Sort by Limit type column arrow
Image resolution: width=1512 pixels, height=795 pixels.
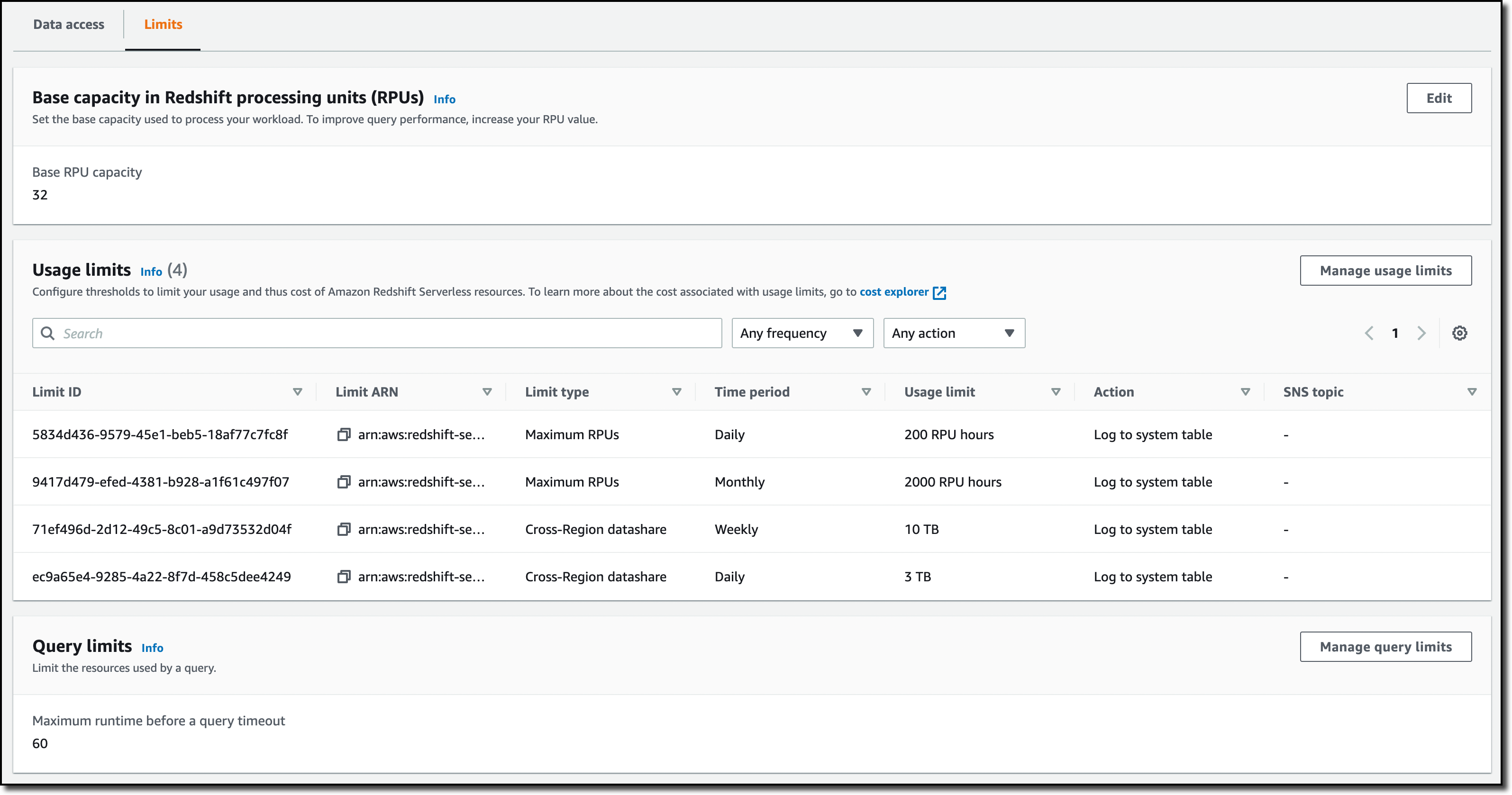676,392
